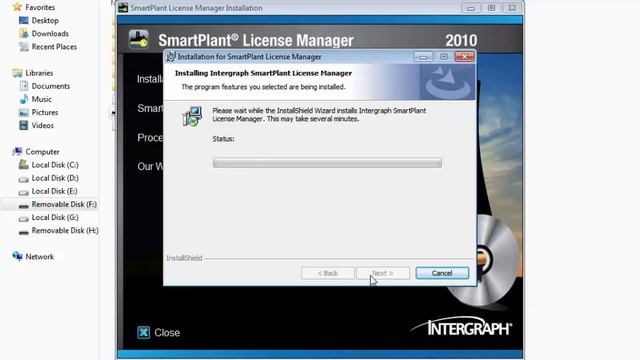Click the disabled Next button
Screen dimensions: 640x360
[x=383, y=273]
